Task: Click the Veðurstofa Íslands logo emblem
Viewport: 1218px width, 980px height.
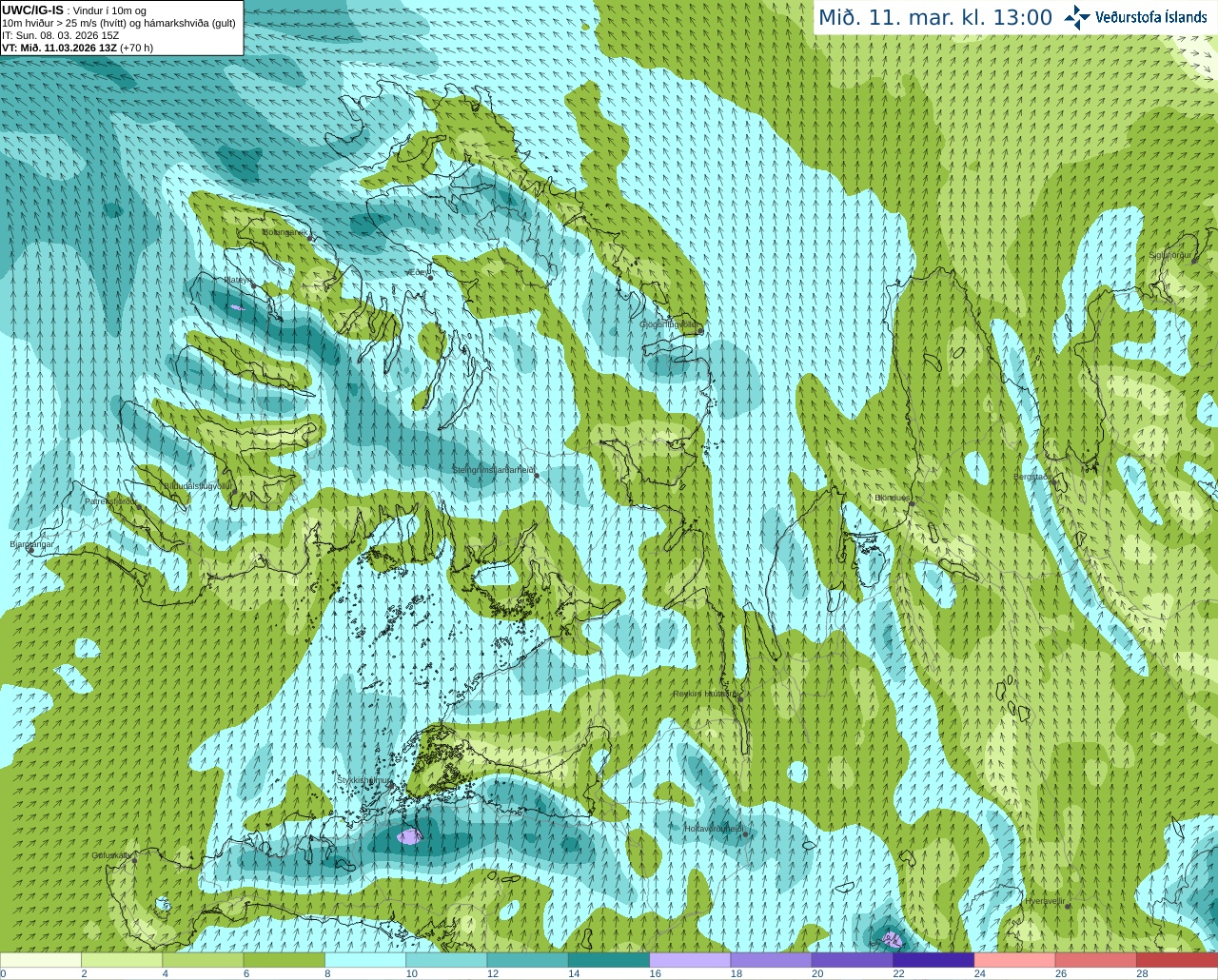Action: click(1077, 17)
